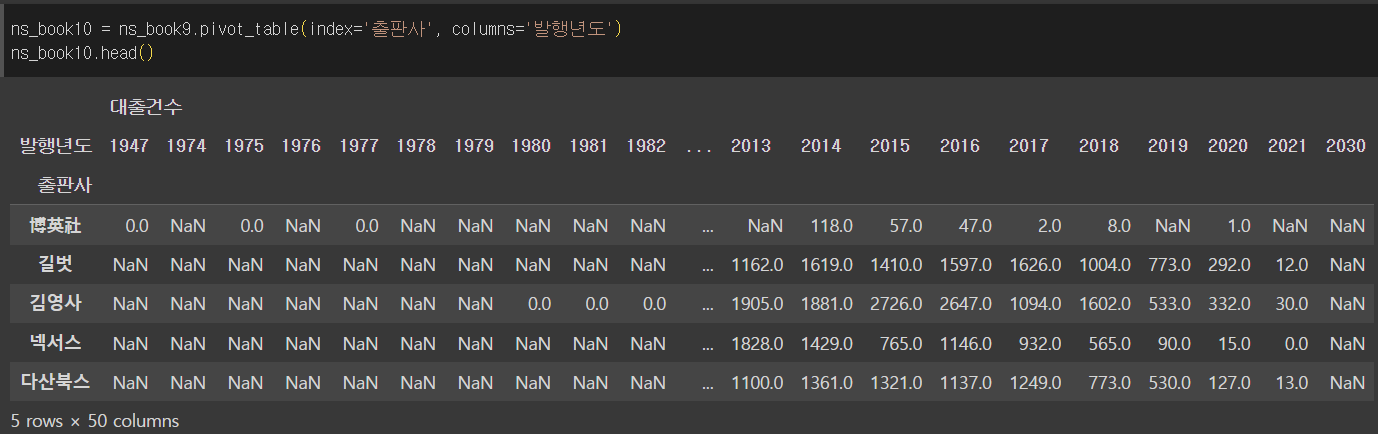Click the 1947 year column header
The image size is (1378, 434).
tap(129, 146)
